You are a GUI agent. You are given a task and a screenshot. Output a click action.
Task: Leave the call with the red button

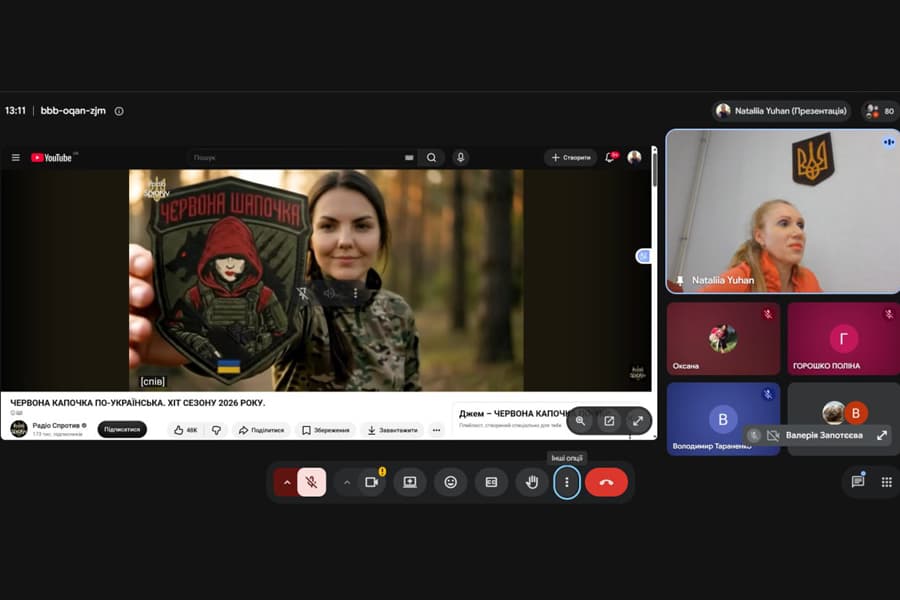coord(606,482)
